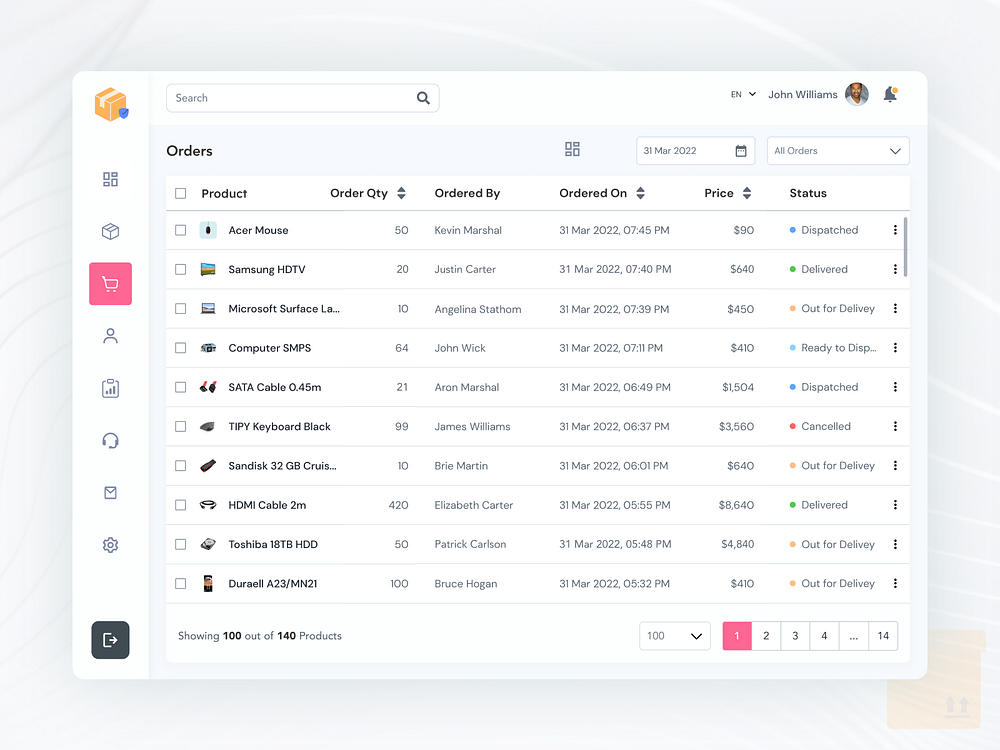Open the dashboard grid icon in sidebar
The image size is (1000, 750).
pyautogui.click(x=110, y=179)
